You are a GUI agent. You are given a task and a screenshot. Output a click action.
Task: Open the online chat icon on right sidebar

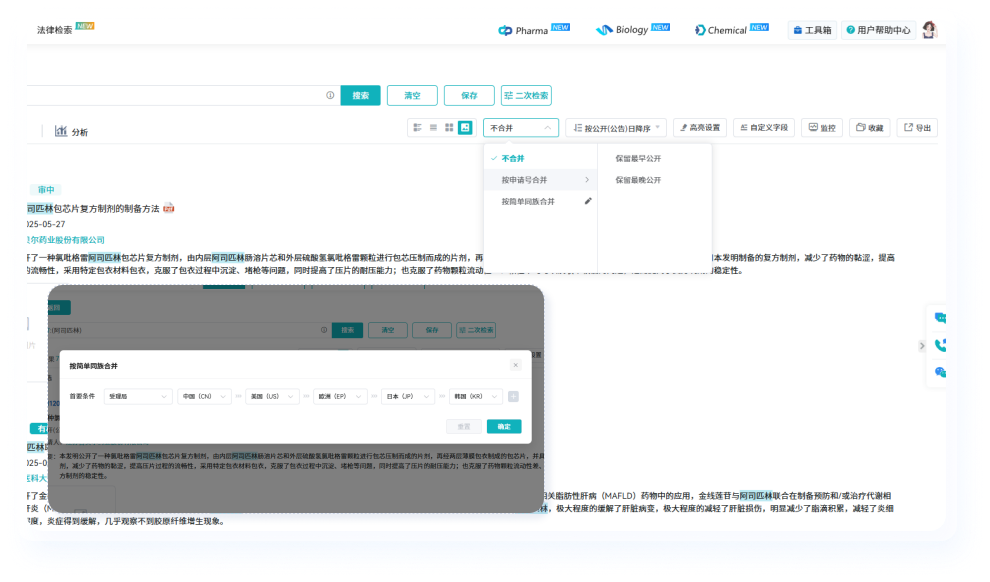940,318
